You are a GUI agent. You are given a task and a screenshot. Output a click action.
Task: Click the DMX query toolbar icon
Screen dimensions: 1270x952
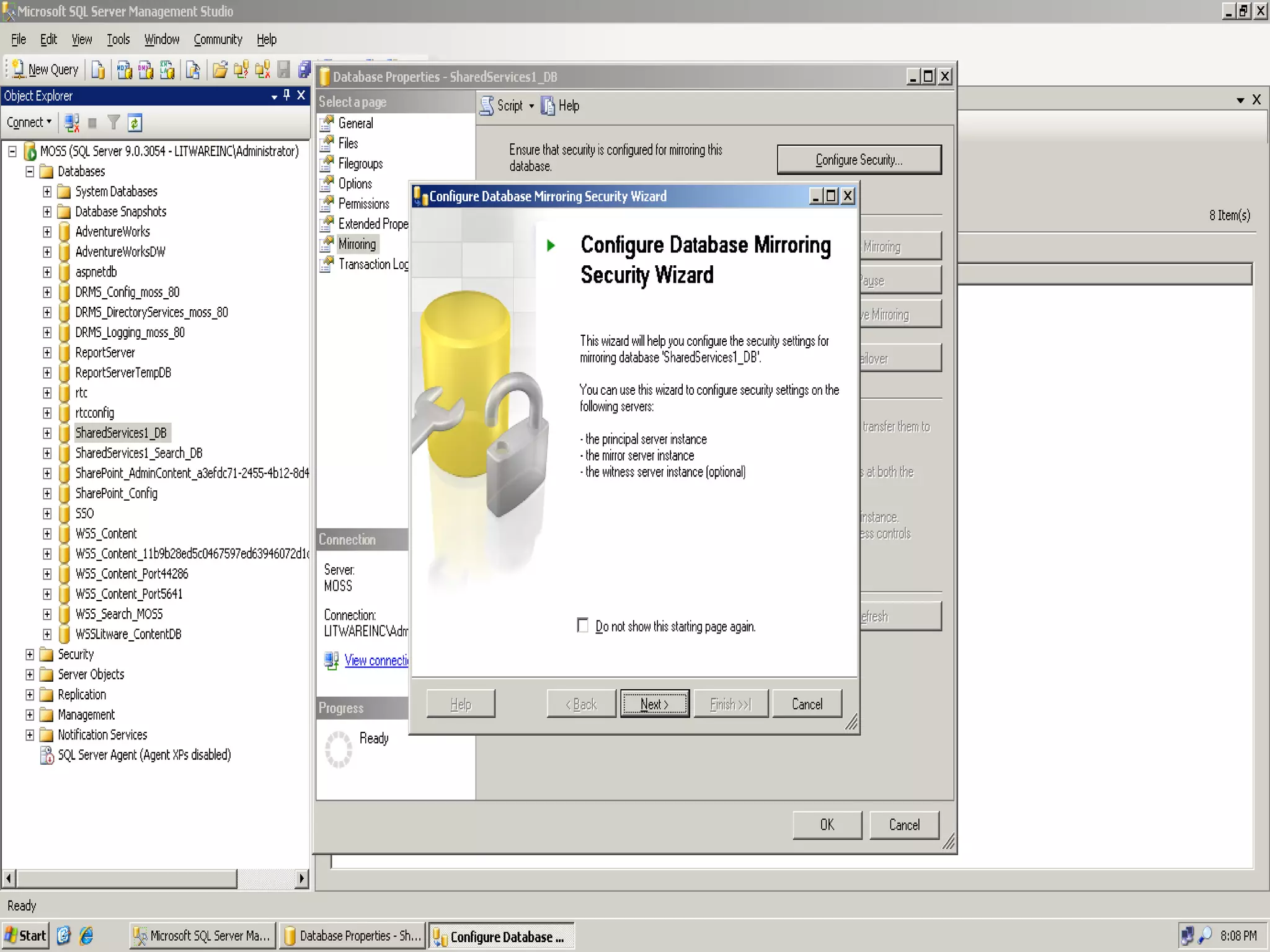pyautogui.click(x=146, y=70)
